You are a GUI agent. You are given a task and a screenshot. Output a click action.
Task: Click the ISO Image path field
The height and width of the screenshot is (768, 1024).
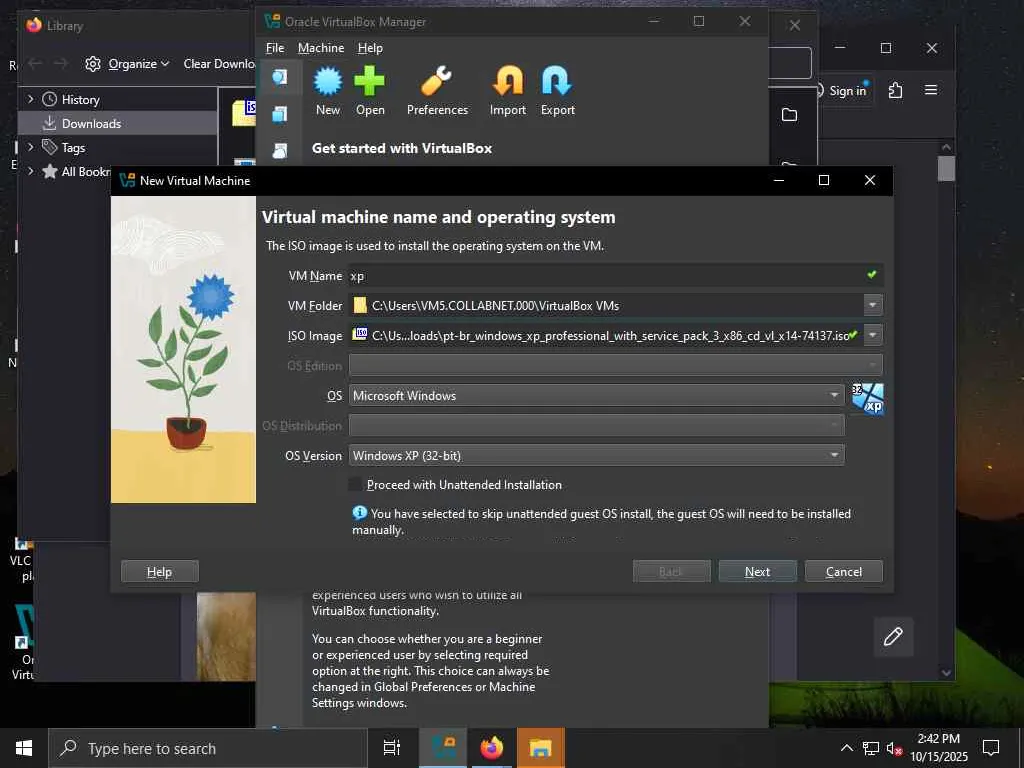coord(605,335)
